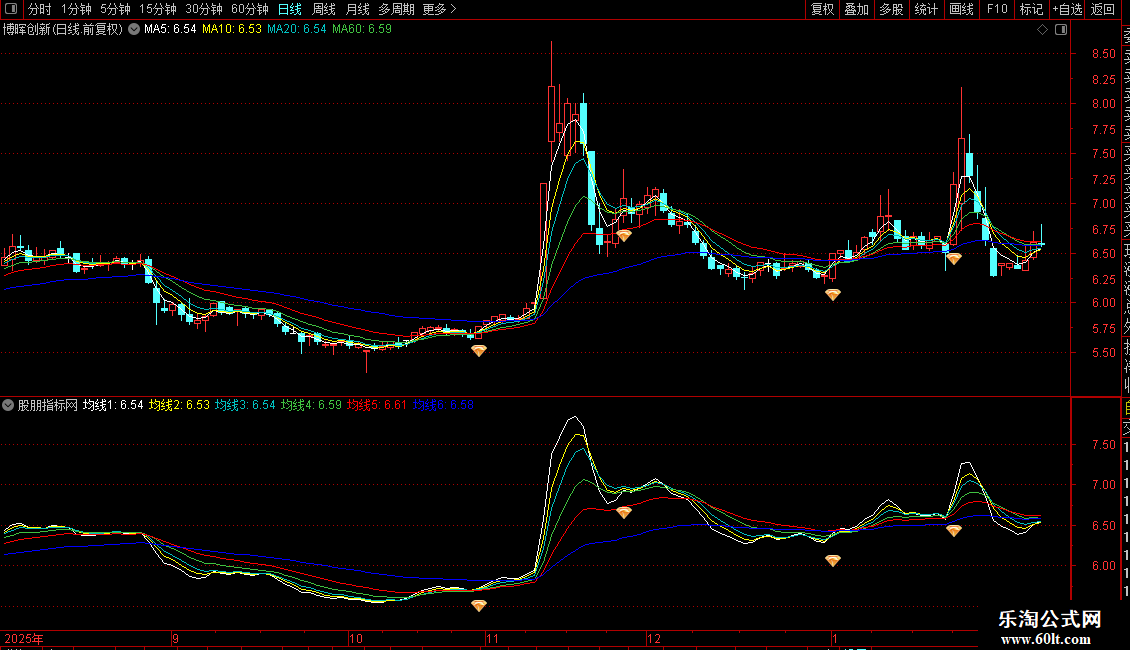Image resolution: width=1130 pixels, height=650 pixels.
Task: Click the 6.00 label on the indicator axis
Action: coord(1103,566)
